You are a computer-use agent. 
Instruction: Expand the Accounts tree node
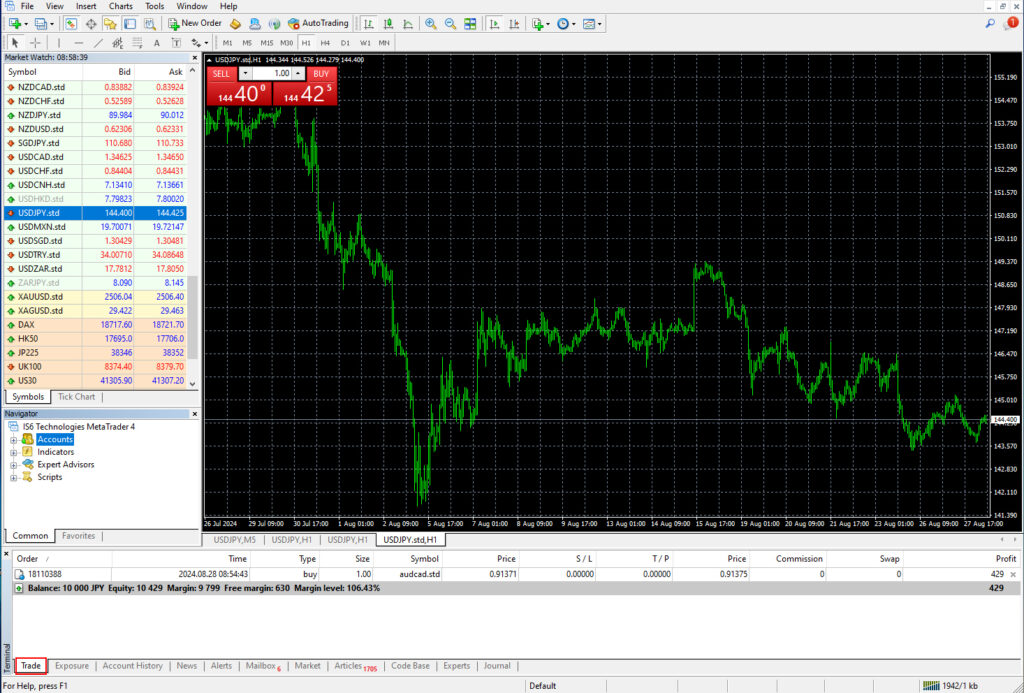pos(13,440)
